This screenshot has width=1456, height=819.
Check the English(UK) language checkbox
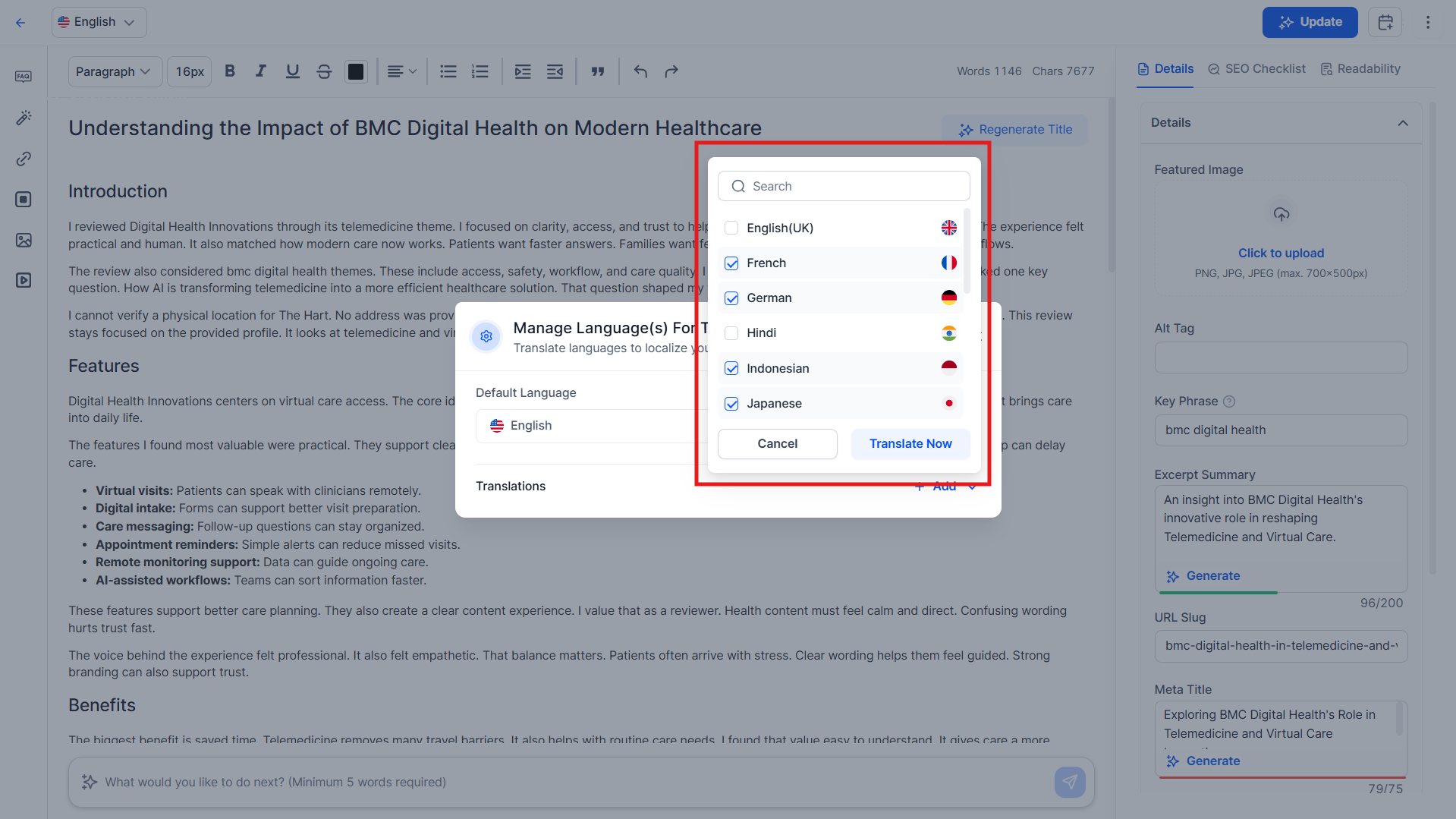tap(731, 228)
